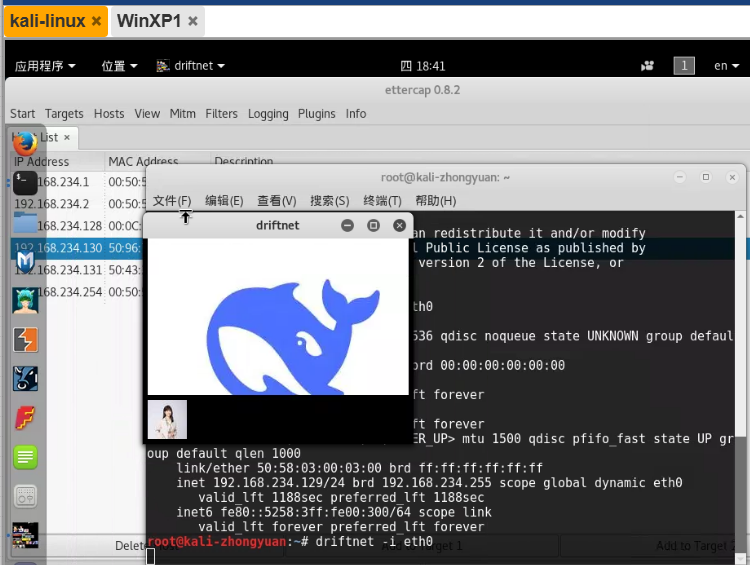Open ettercap Mitm menu

tap(183, 114)
